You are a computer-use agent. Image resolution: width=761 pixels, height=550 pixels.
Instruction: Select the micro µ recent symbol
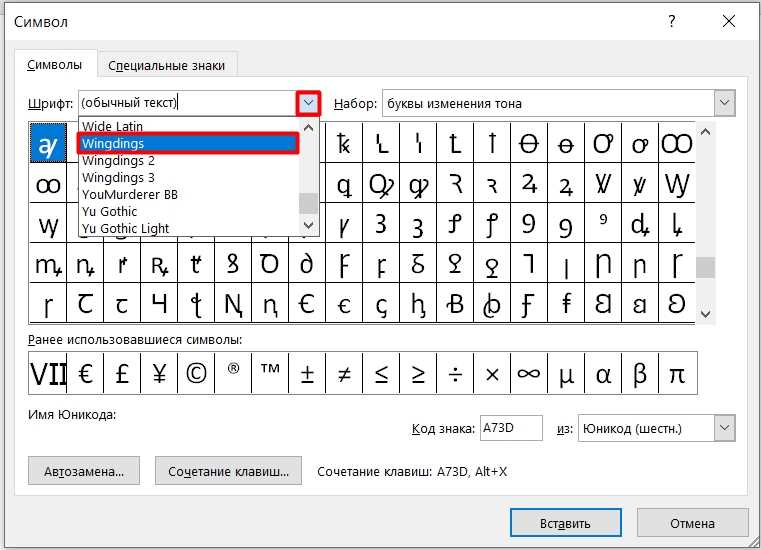pos(566,373)
